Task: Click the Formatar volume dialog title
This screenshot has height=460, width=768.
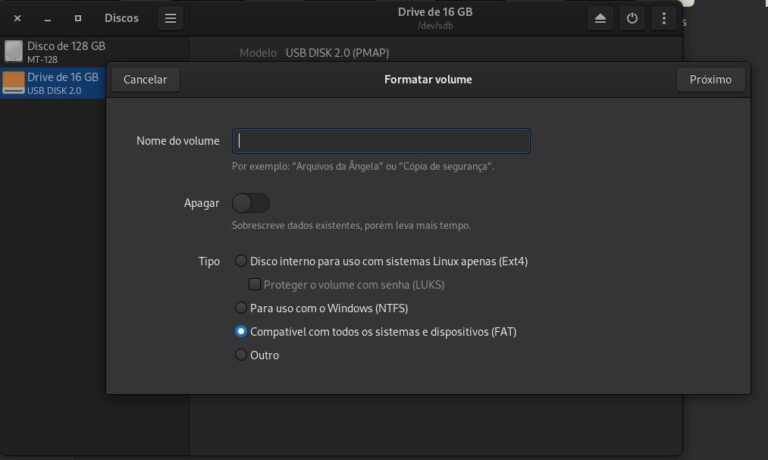Action: (428, 80)
